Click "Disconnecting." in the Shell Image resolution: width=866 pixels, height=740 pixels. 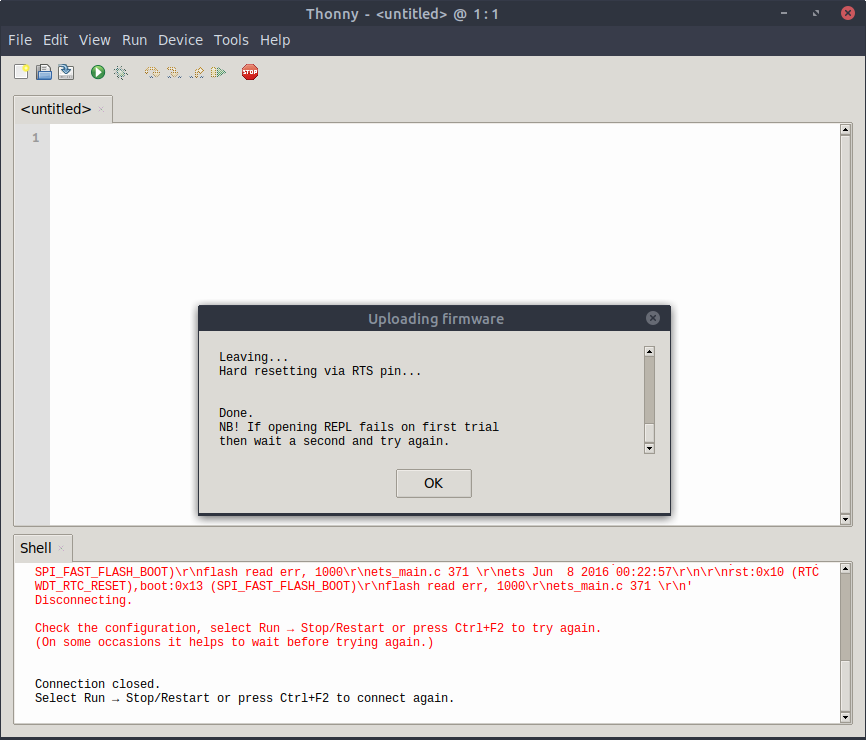click(83, 600)
